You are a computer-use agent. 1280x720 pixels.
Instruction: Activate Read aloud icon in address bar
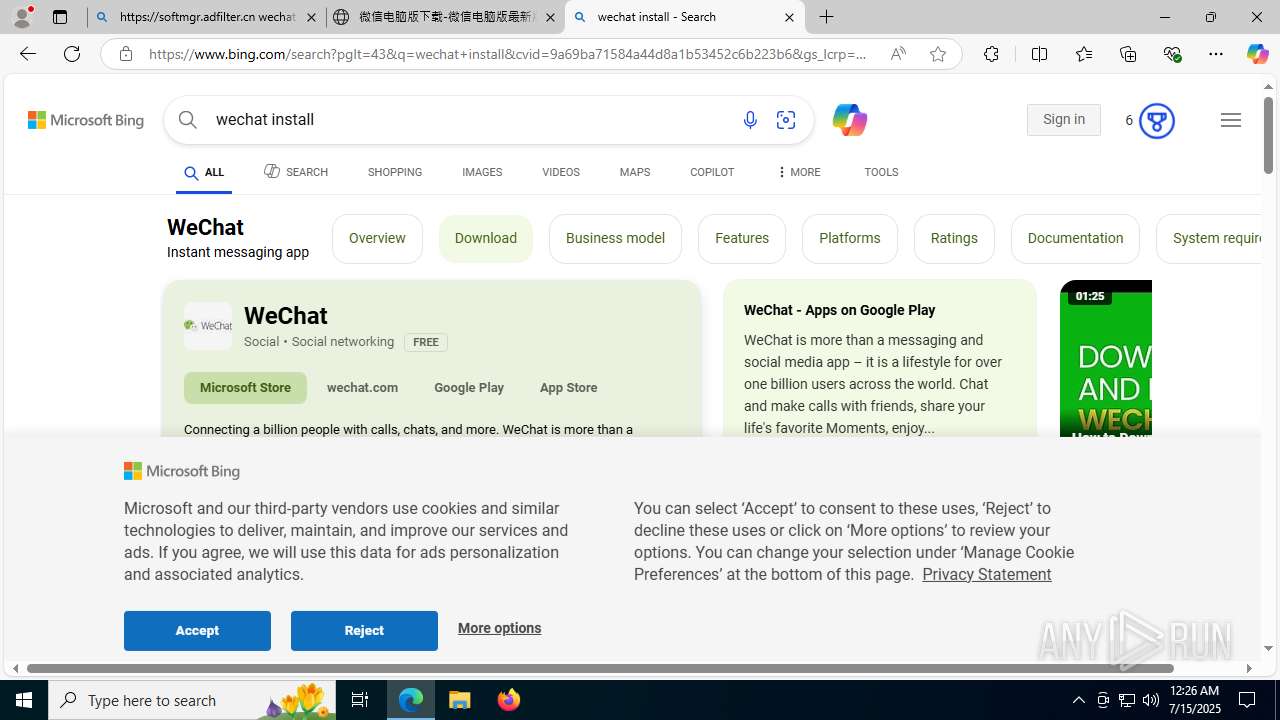pyautogui.click(x=898, y=54)
